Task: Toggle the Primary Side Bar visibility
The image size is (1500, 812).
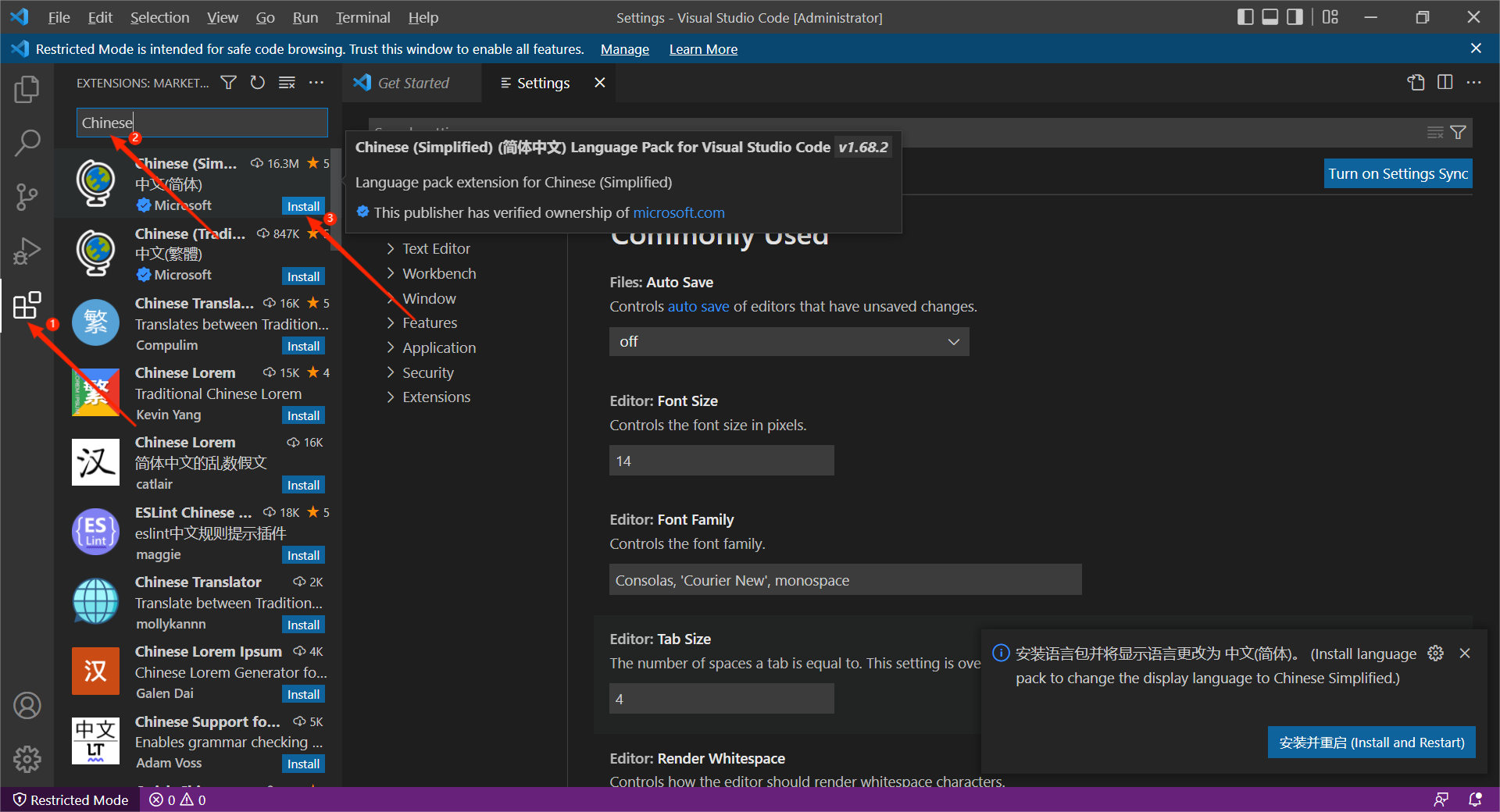Action: [1245, 16]
